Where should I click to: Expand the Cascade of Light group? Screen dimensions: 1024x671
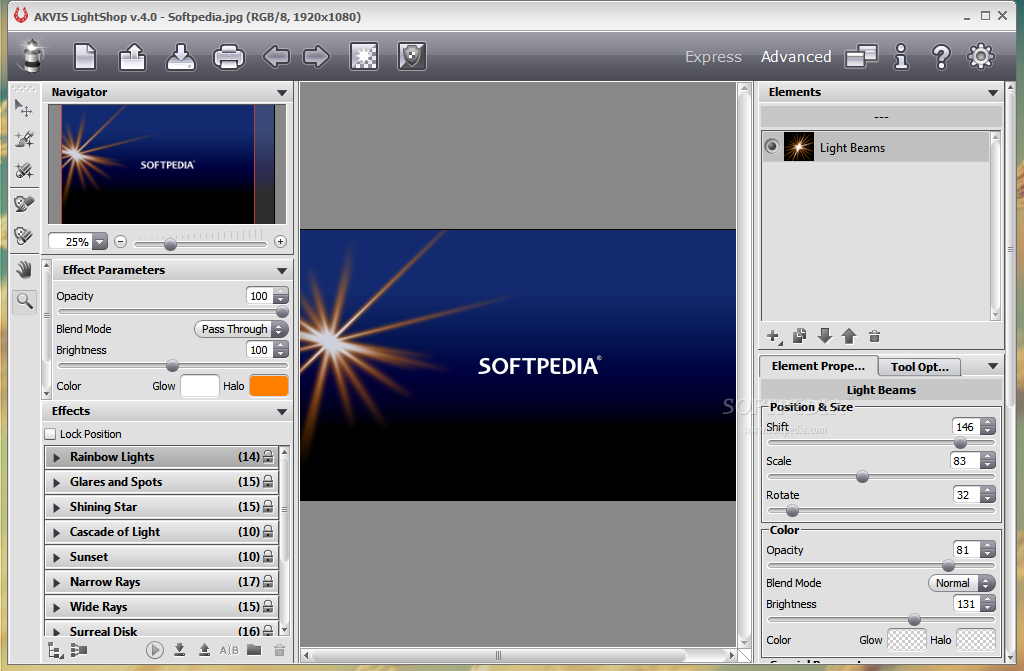coord(57,532)
